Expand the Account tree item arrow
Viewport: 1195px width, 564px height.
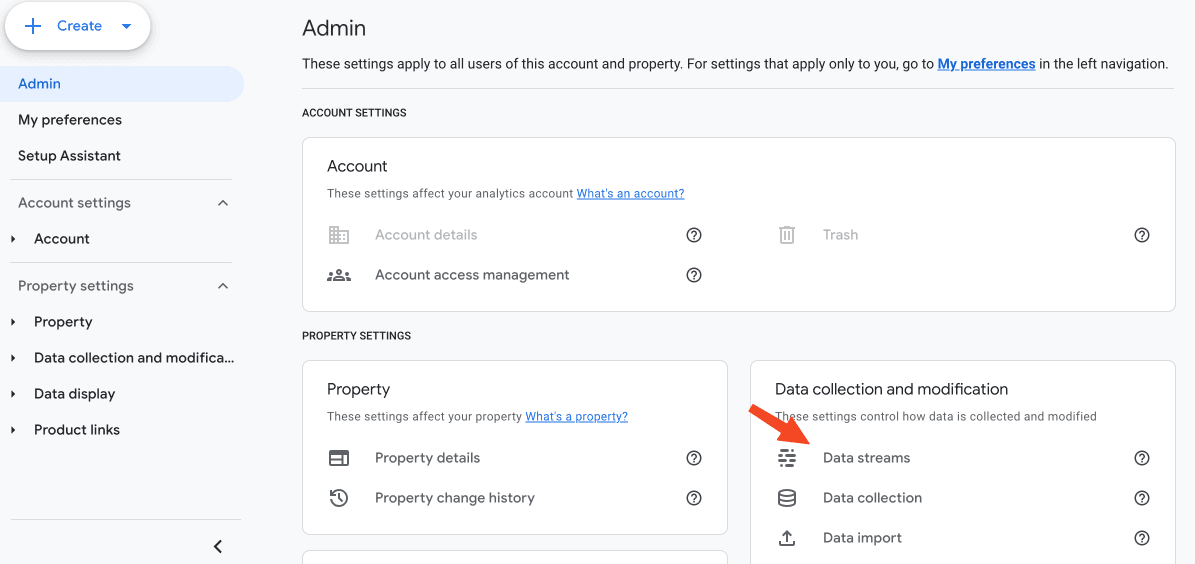(x=14, y=239)
